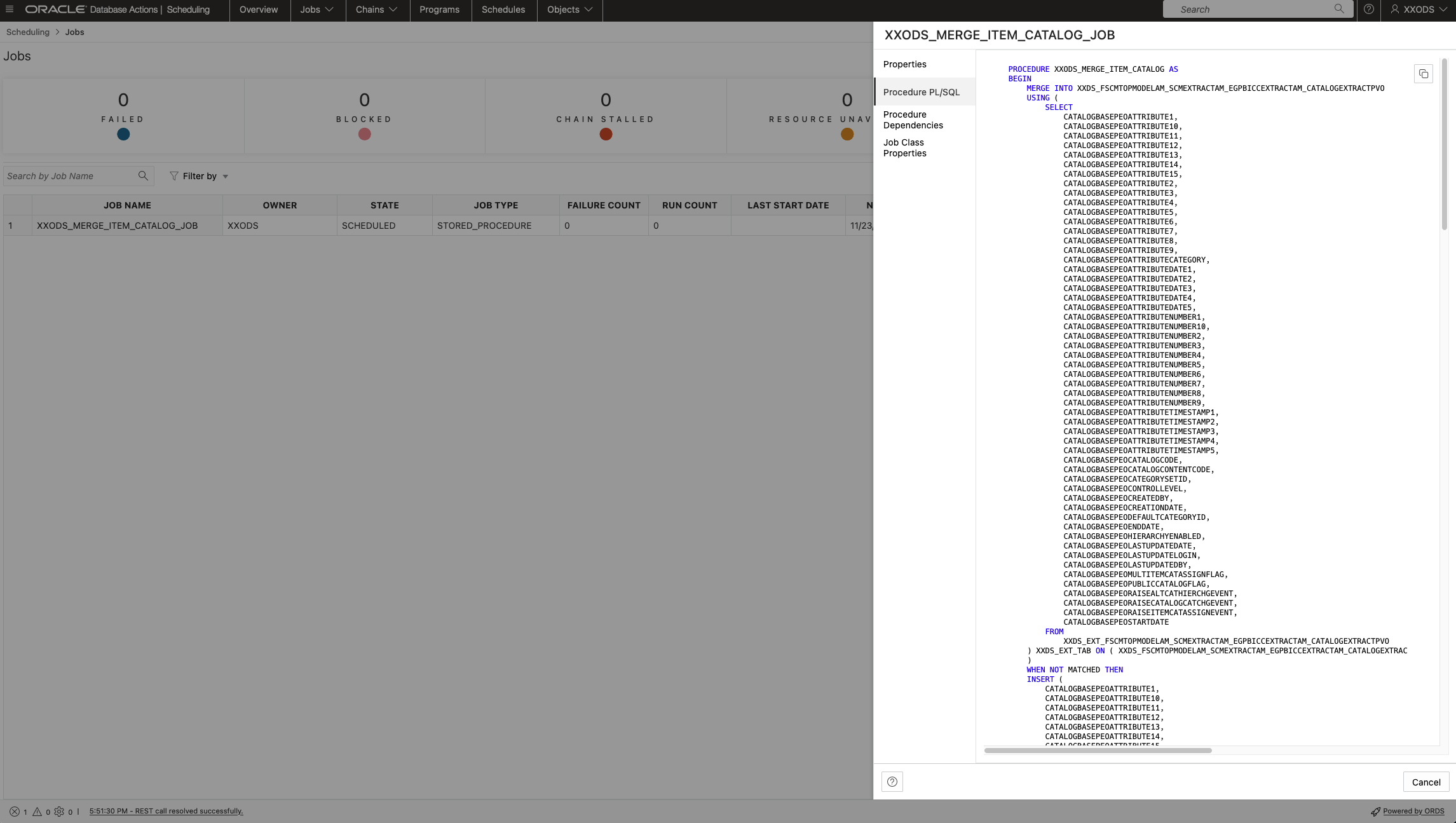Switch to the Programs menu item
This screenshot has width=1456, height=823.
[440, 10]
